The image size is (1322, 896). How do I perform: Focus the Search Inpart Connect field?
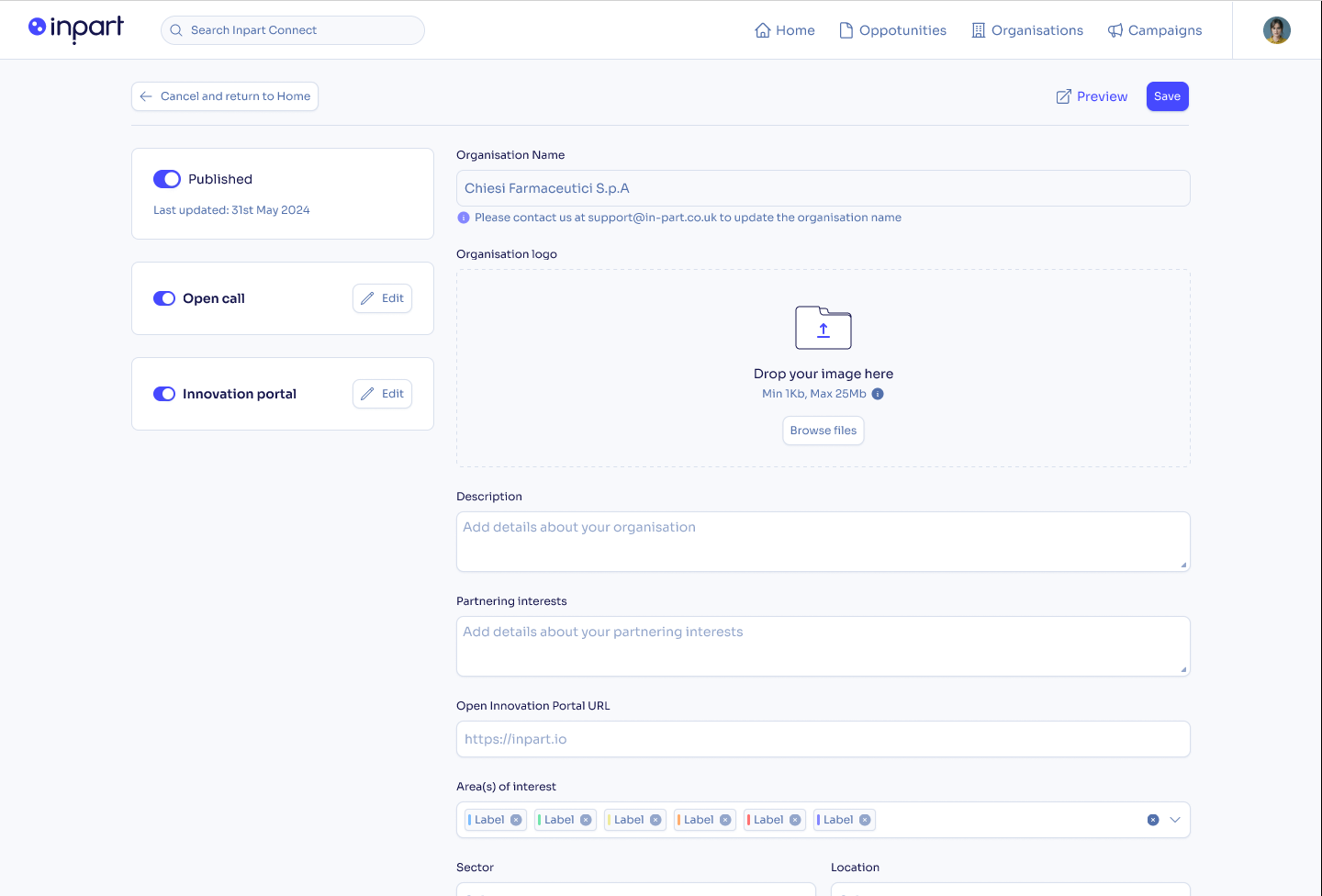(x=293, y=30)
